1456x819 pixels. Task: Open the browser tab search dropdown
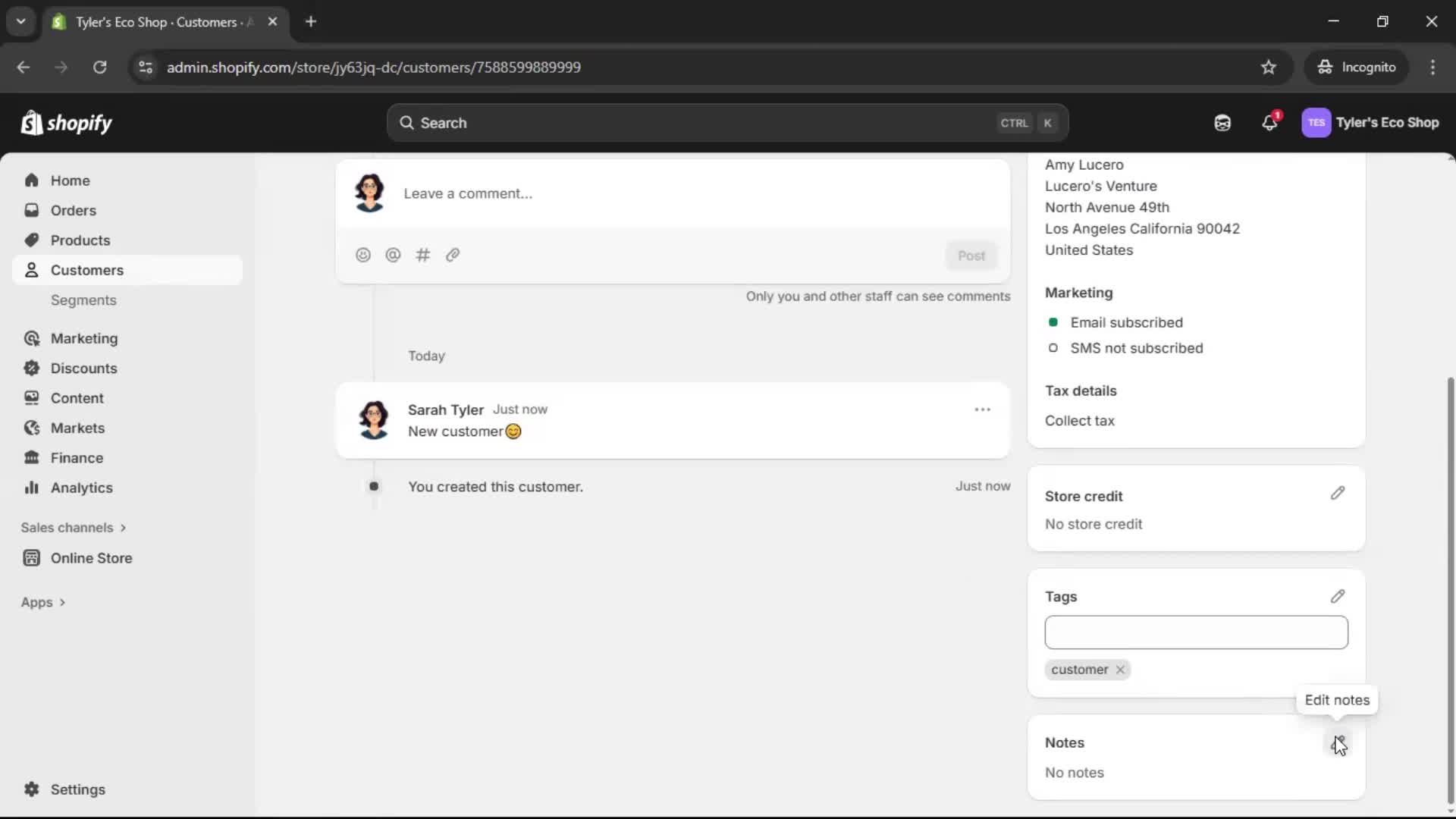(20, 21)
